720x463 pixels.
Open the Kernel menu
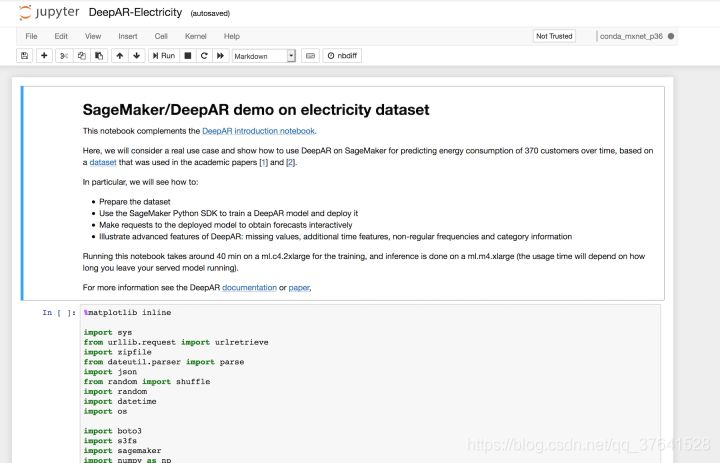196,36
